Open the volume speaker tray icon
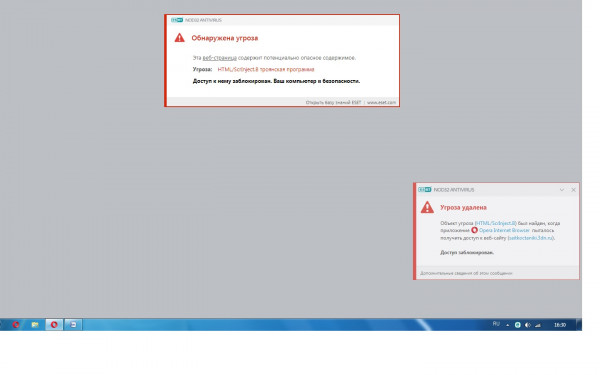 [528, 325]
